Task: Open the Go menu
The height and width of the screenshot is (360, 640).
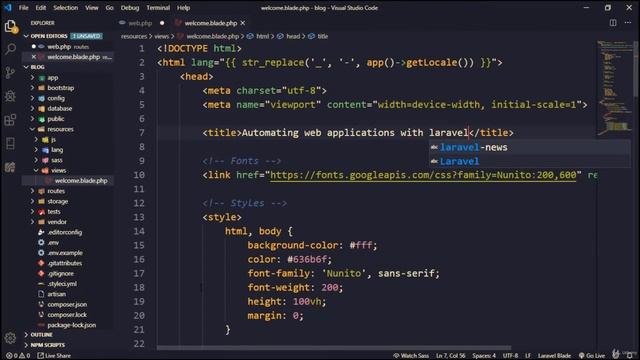Action: (x=109, y=8)
